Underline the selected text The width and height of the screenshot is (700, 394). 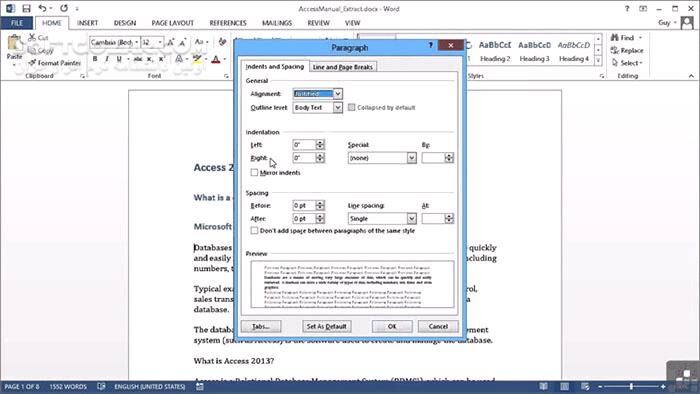click(119, 59)
